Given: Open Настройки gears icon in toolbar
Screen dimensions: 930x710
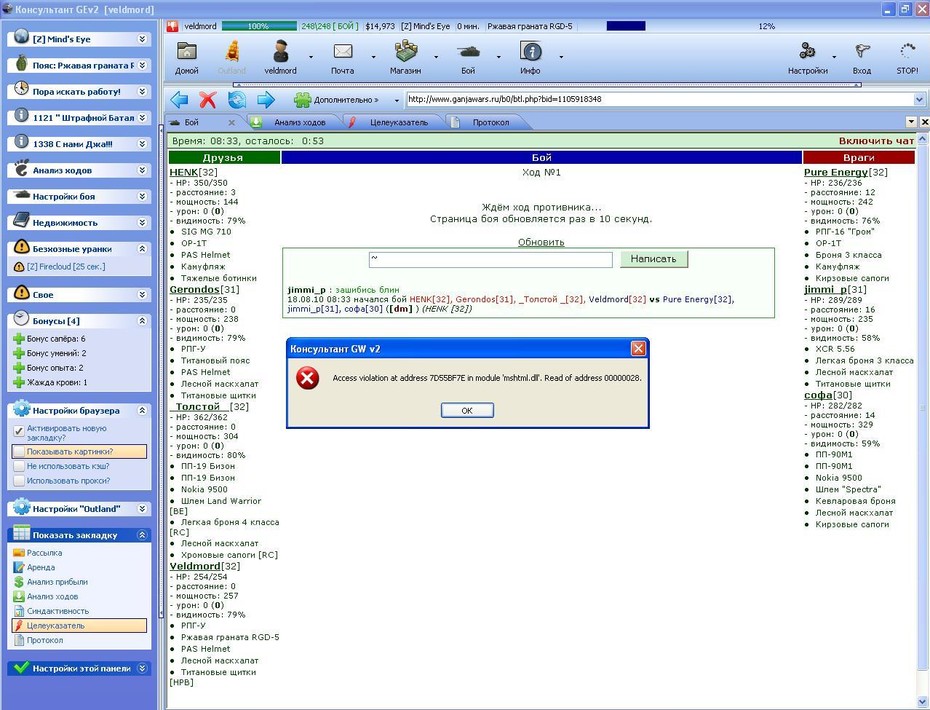Looking at the screenshot, I should click(x=807, y=52).
